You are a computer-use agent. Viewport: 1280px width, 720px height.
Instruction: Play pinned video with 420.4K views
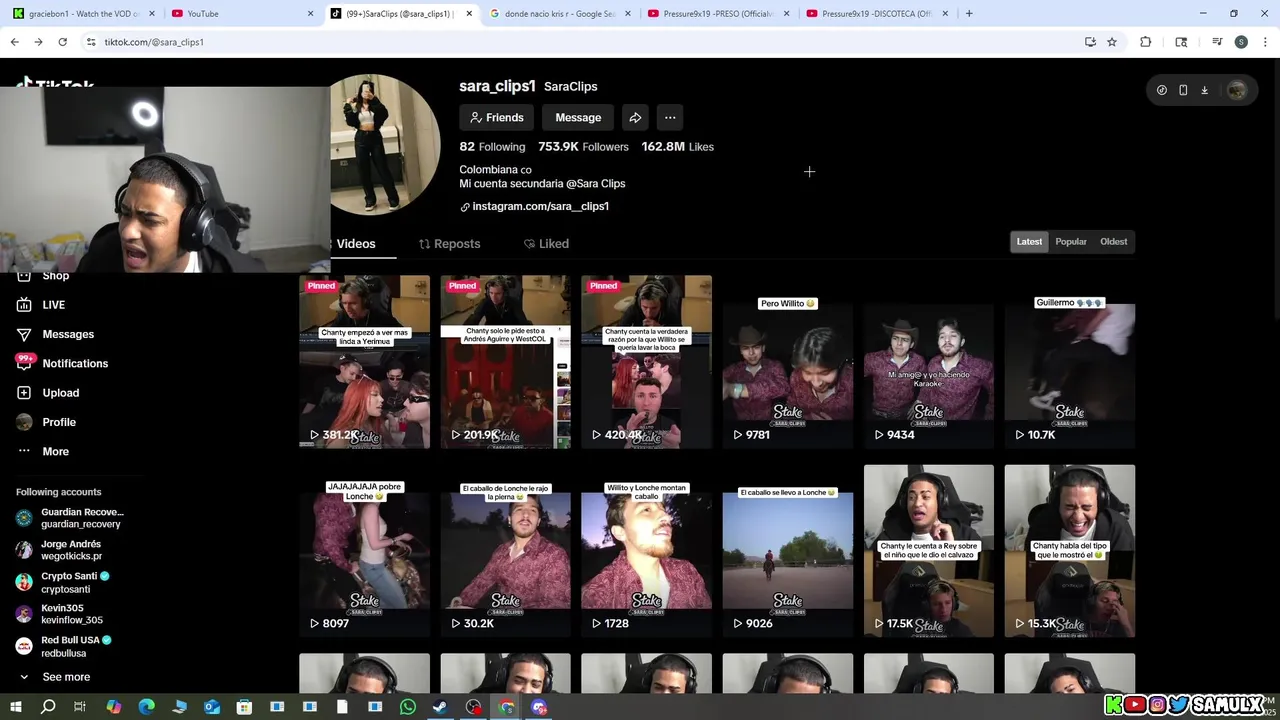[646, 362]
